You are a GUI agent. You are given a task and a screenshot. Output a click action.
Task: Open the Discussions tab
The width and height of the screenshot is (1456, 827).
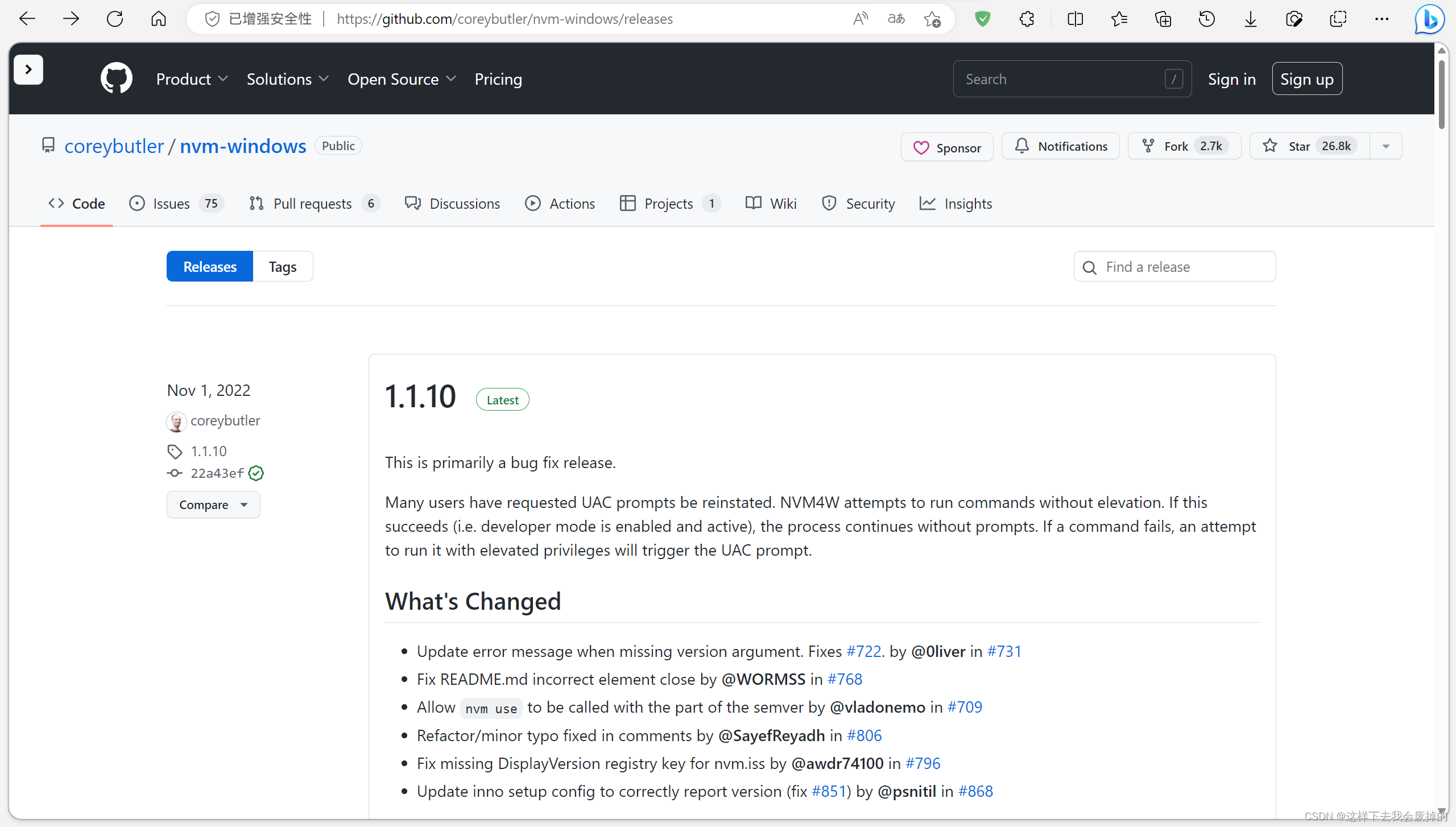(452, 203)
